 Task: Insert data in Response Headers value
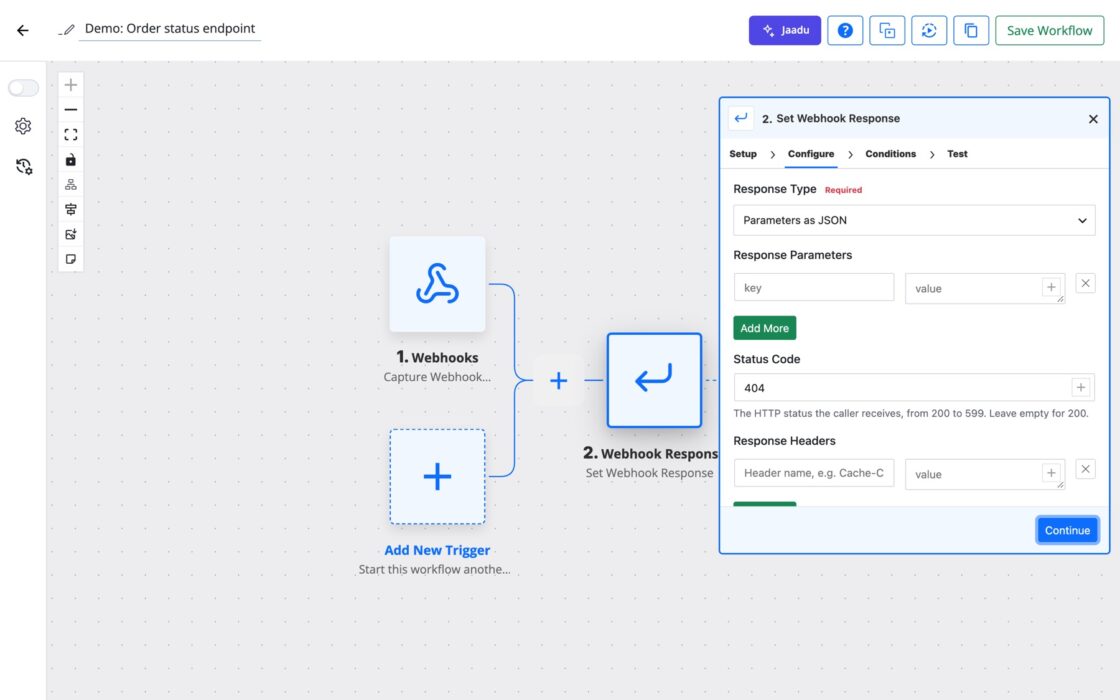pyautogui.click(x=1051, y=473)
